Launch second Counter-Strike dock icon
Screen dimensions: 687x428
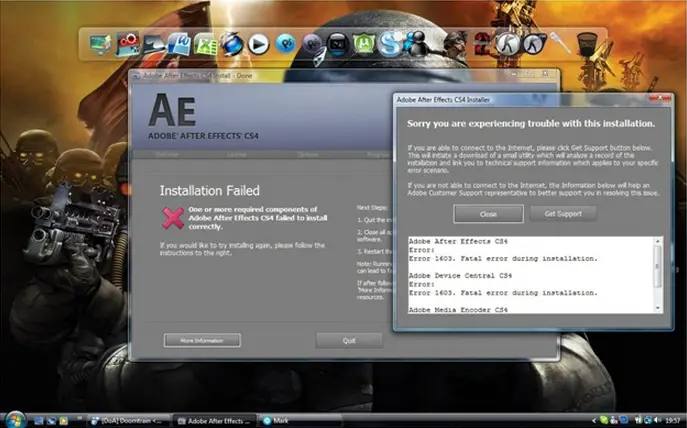534,44
